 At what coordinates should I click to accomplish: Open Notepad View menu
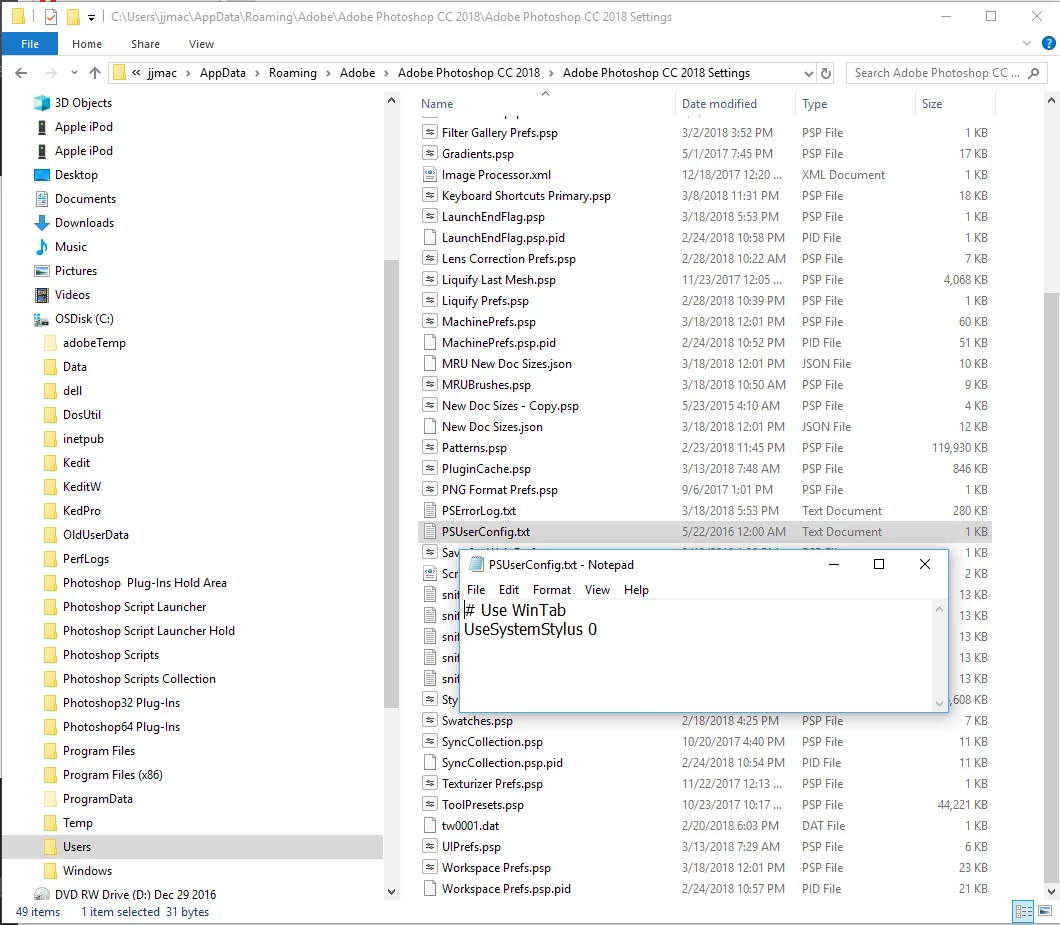click(597, 590)
